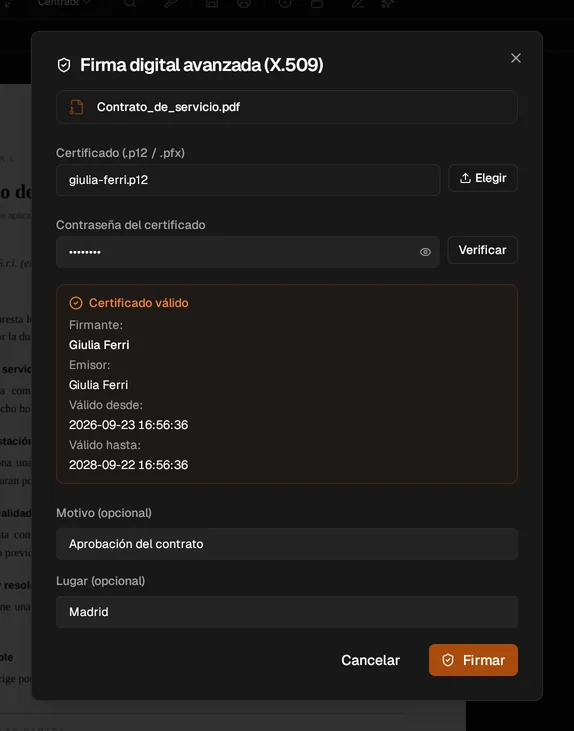Toggle password visibility with the eye icon
The image size is (574, 731).
pyautogui.click(x=425, y=252)
